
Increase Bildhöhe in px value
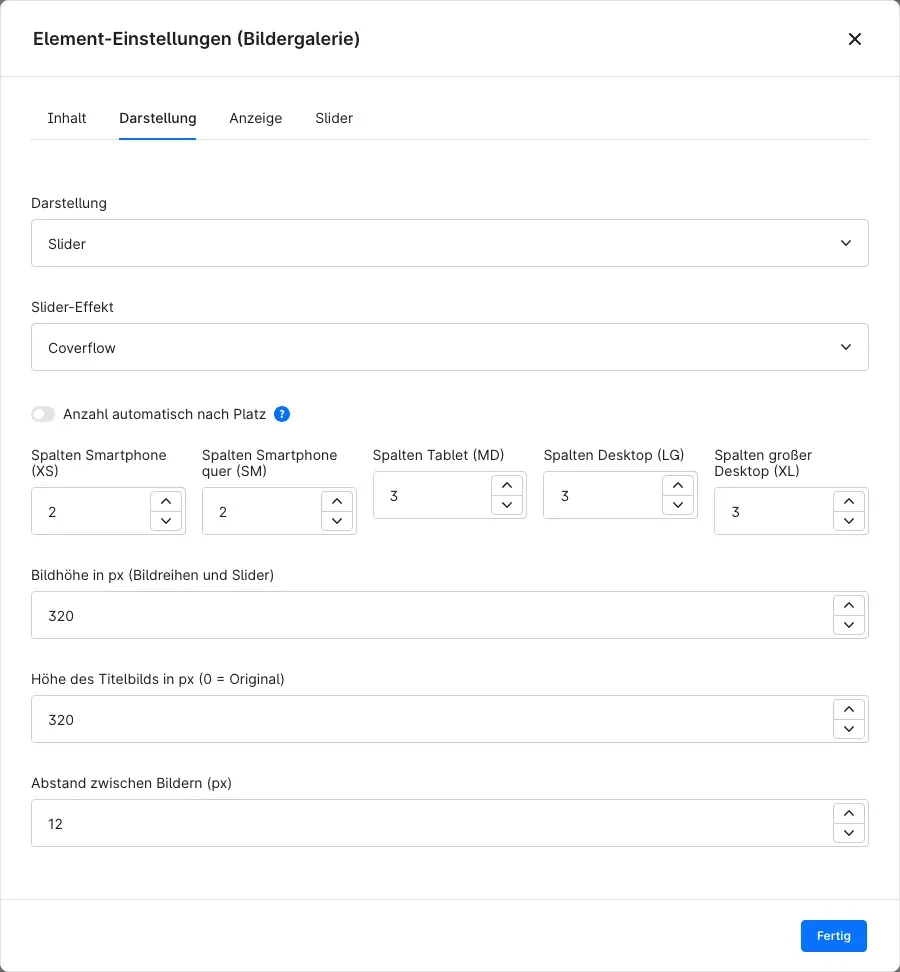click(849, 606)
